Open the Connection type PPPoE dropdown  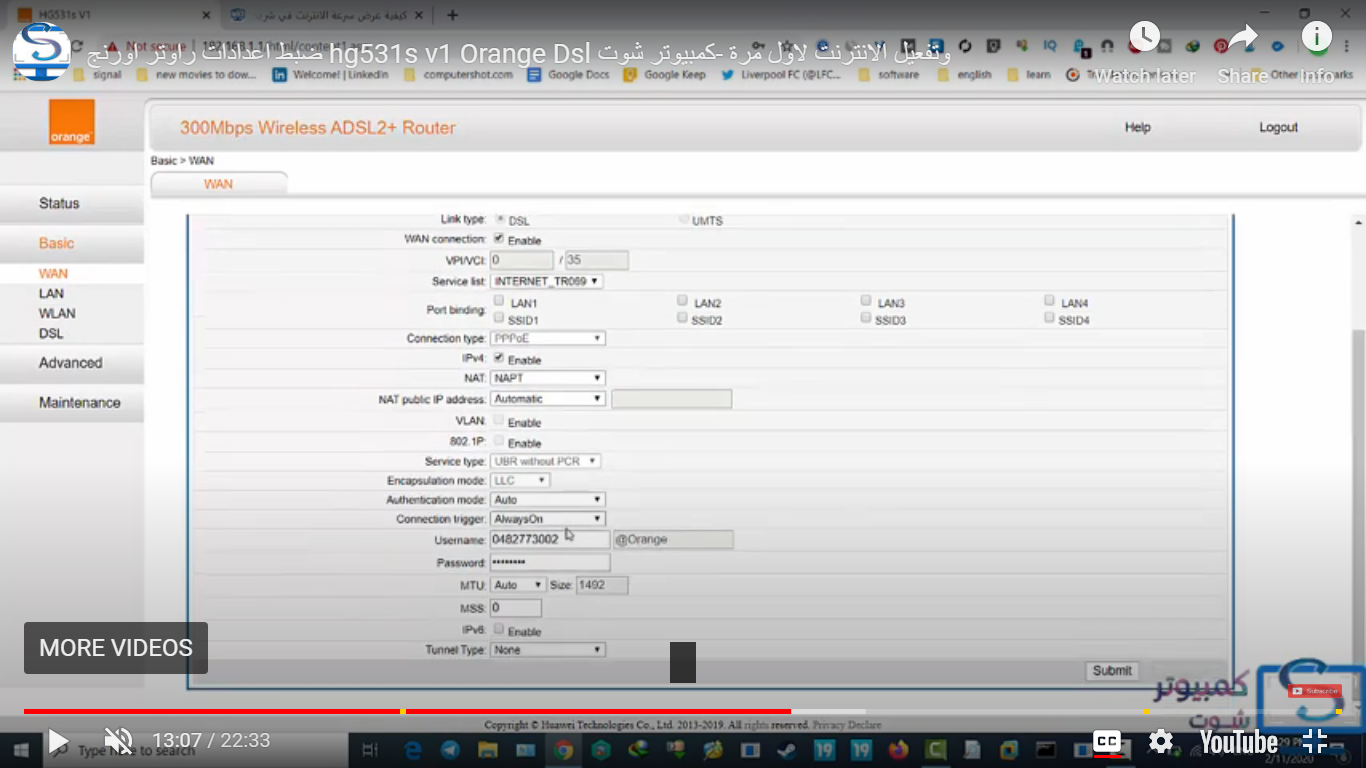(x=548, y=339)
